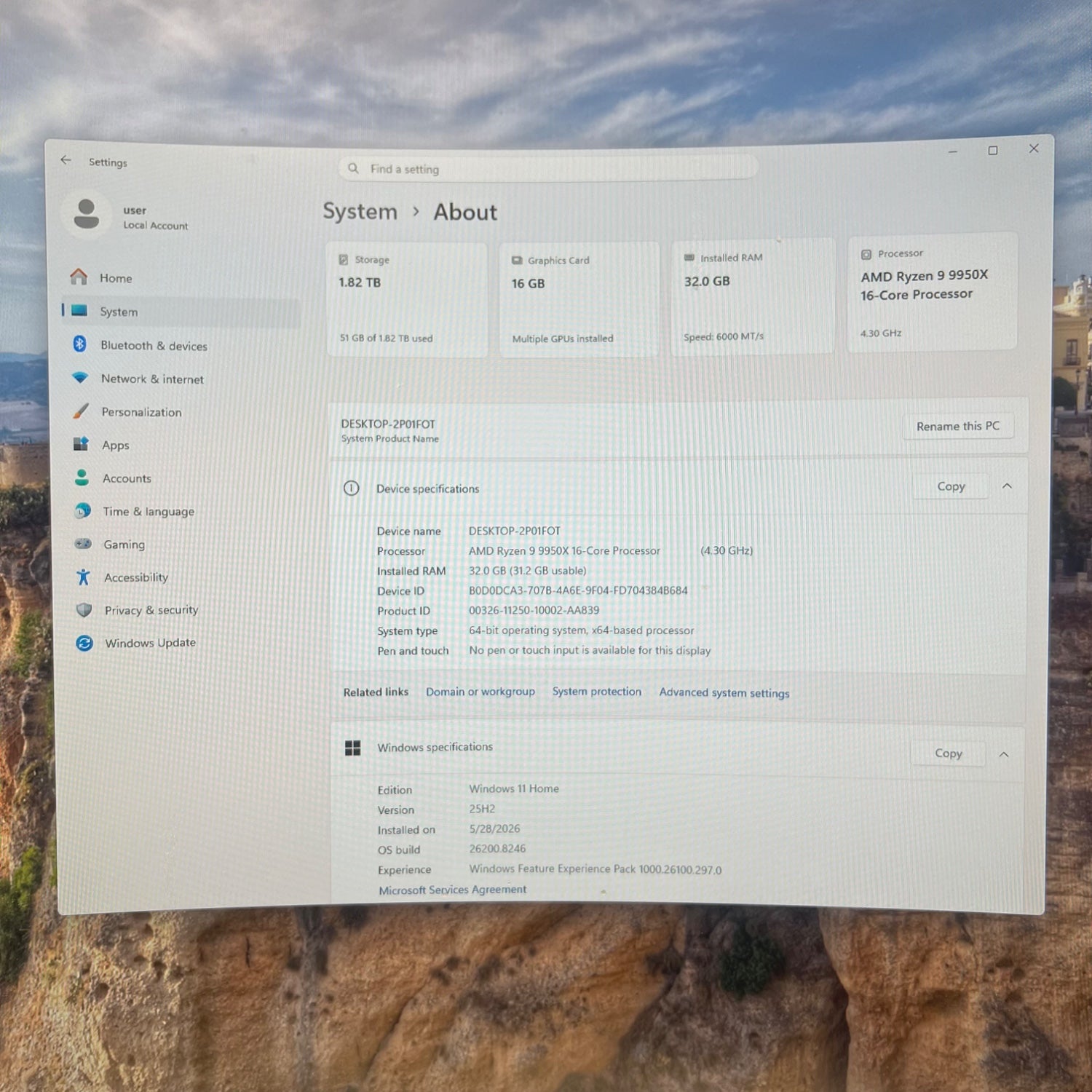
Task: Click the Installed on date 5/28/2026
Action: point(494,828)
